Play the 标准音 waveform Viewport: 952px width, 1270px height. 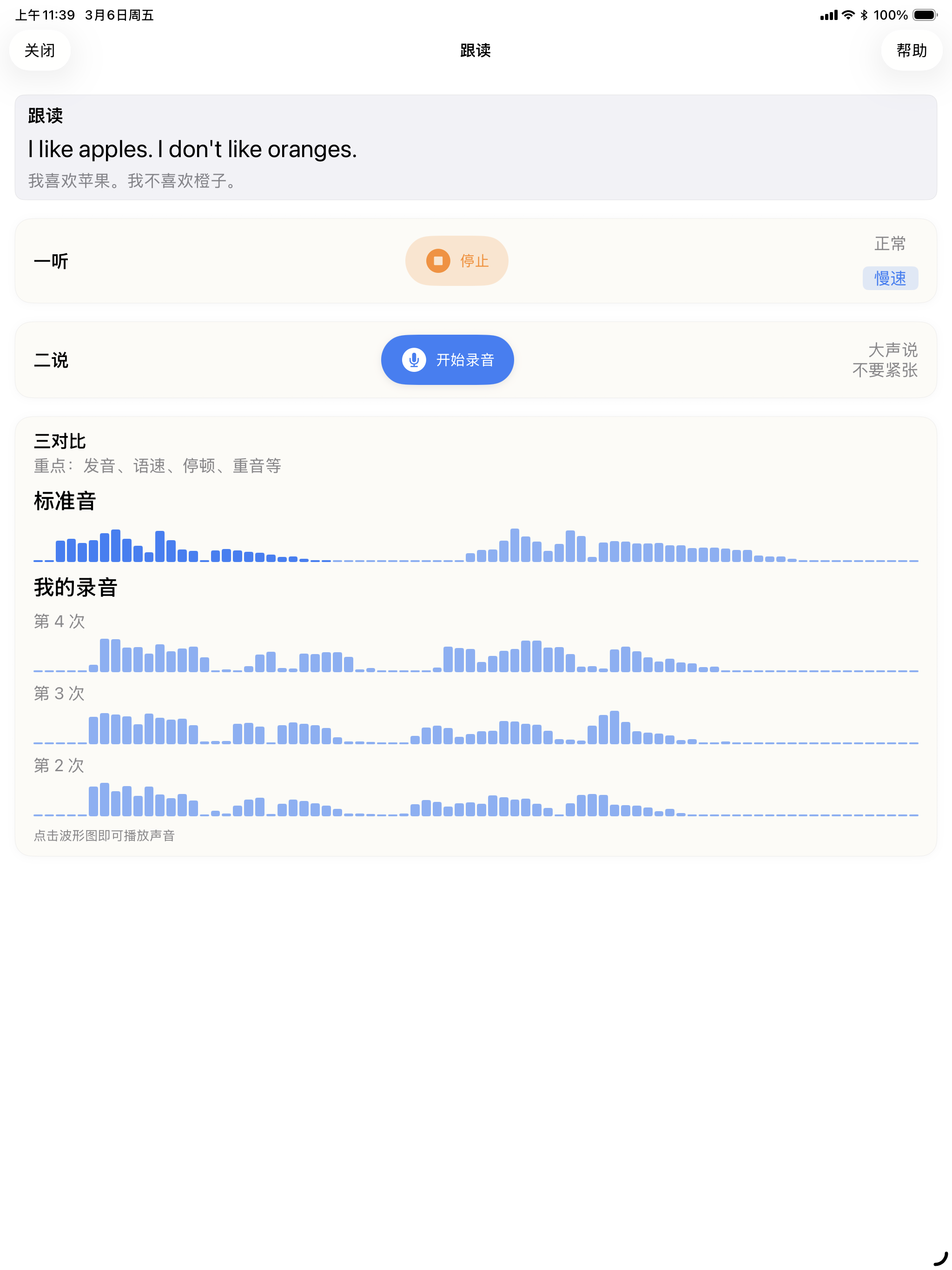(476, 545)
